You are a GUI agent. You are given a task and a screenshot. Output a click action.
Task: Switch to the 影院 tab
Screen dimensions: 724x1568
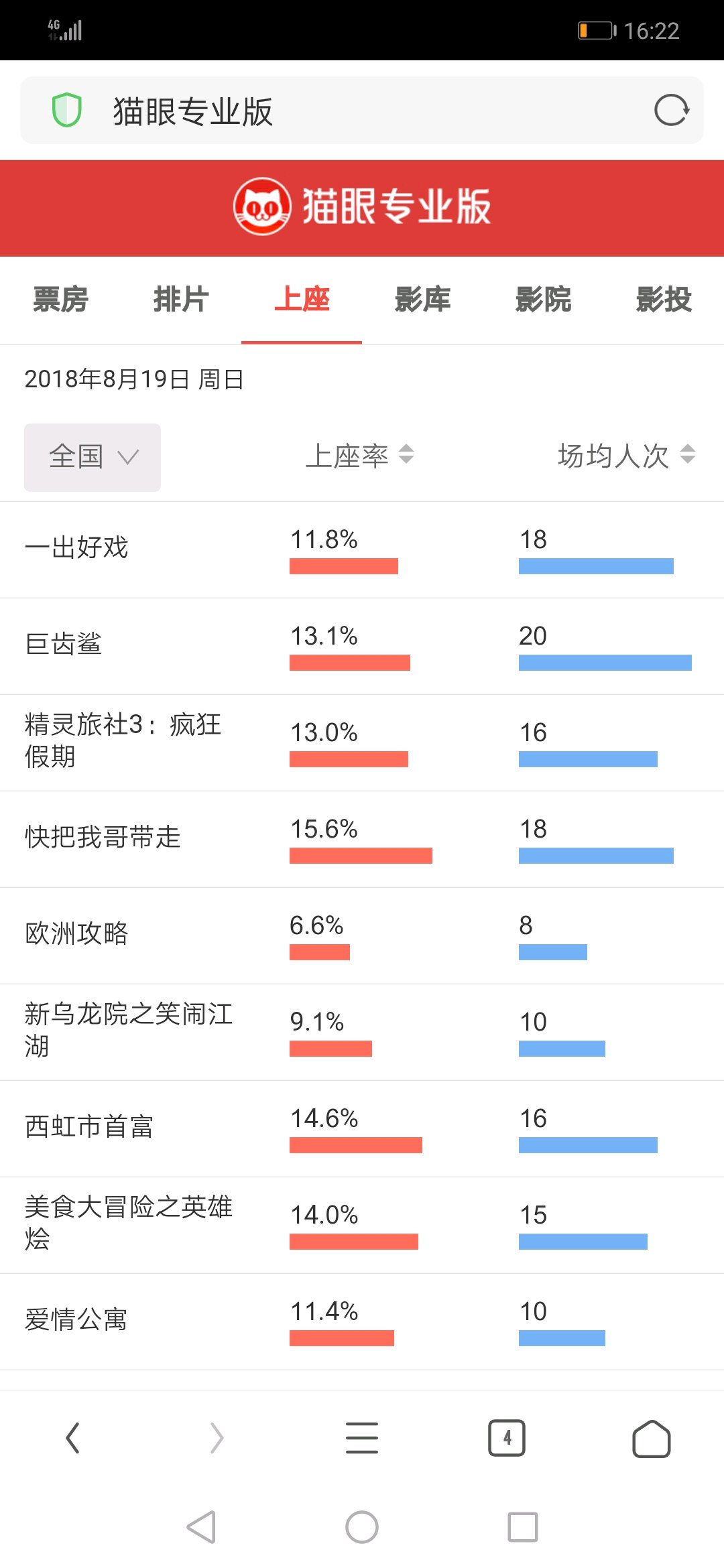tap(543, 300)
